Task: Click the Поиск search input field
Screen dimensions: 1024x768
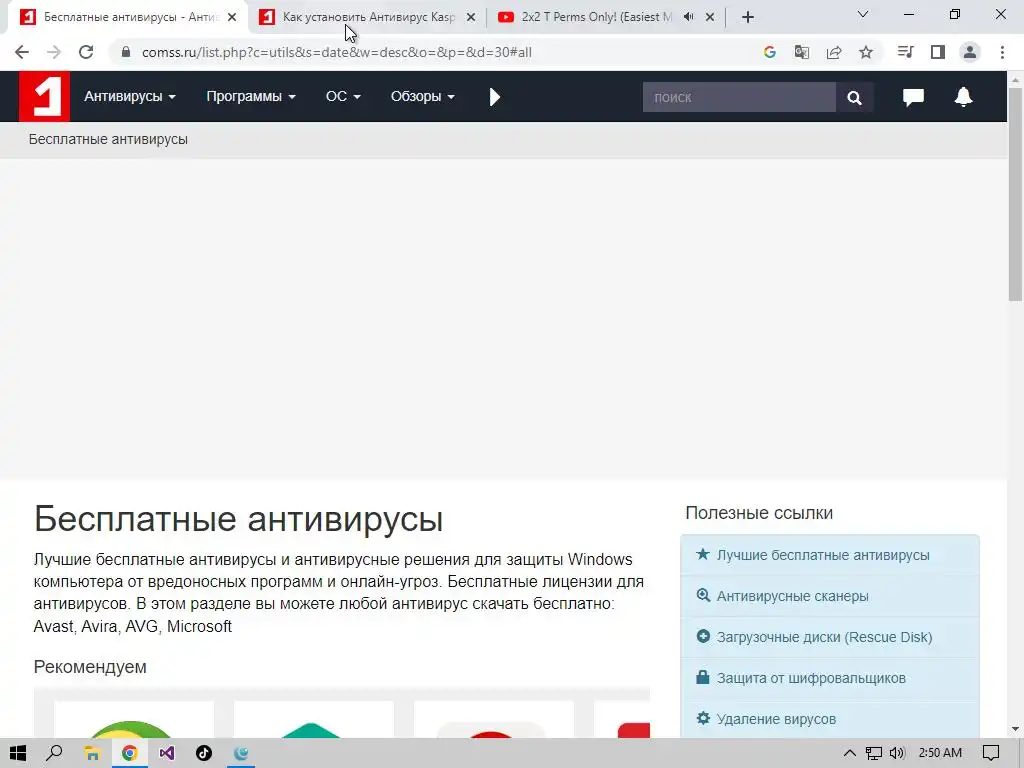Action: click(739, 97)
